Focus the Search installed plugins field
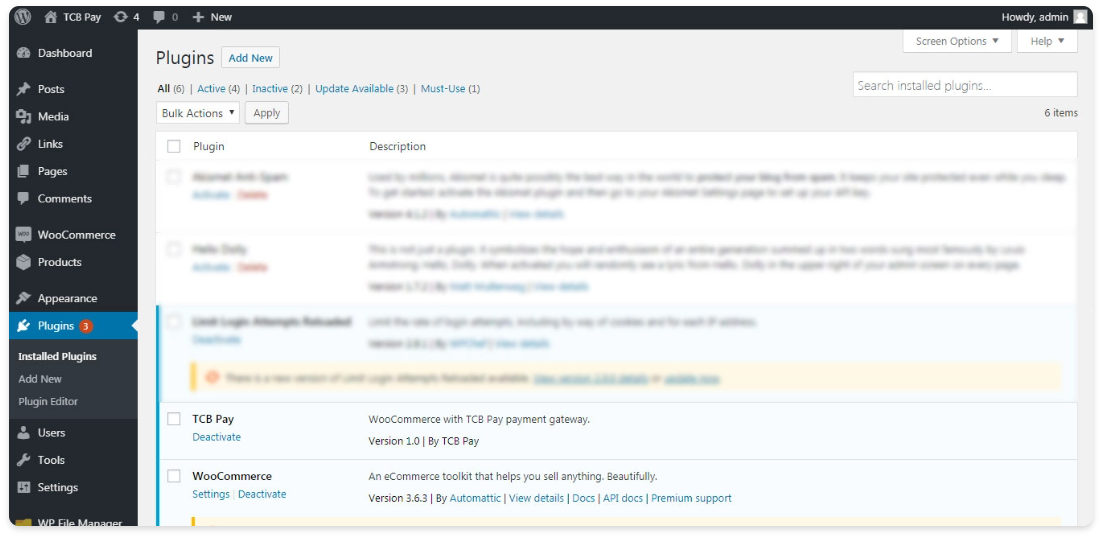The image size is (1102, 538). (x=965, y=85)
